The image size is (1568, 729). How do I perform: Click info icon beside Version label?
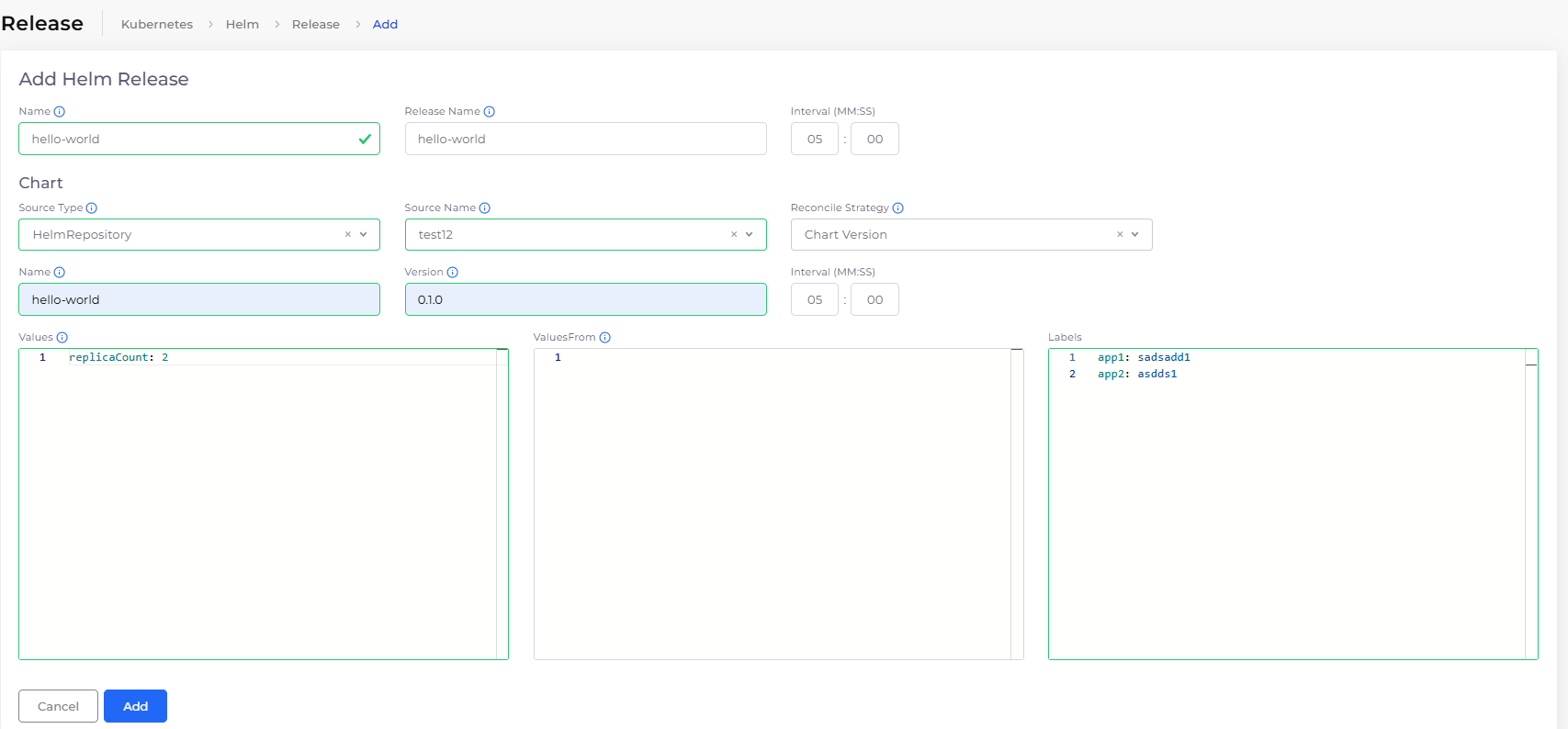[453, 273]
